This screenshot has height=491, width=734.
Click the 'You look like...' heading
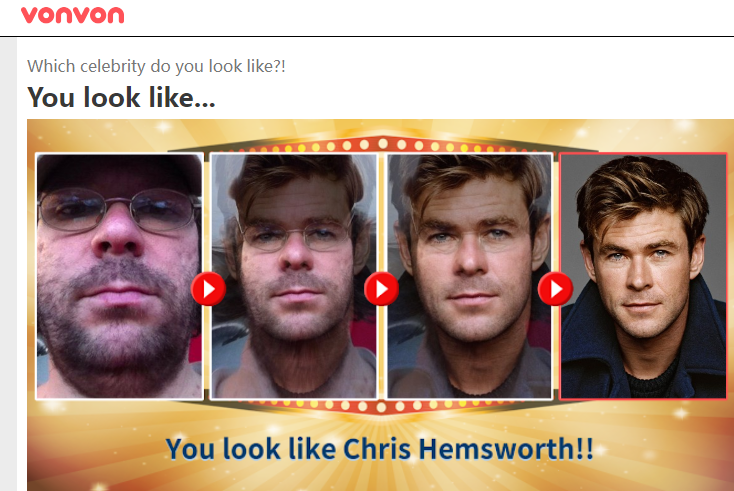click(121, 97)
